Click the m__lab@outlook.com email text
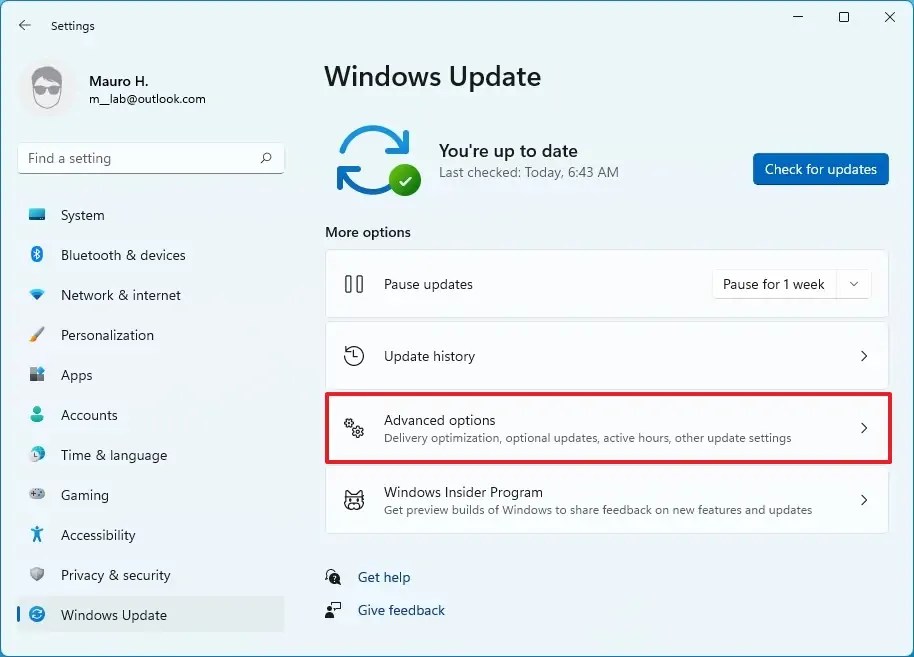This screenshot has height=657, width=914. (147, 99)
